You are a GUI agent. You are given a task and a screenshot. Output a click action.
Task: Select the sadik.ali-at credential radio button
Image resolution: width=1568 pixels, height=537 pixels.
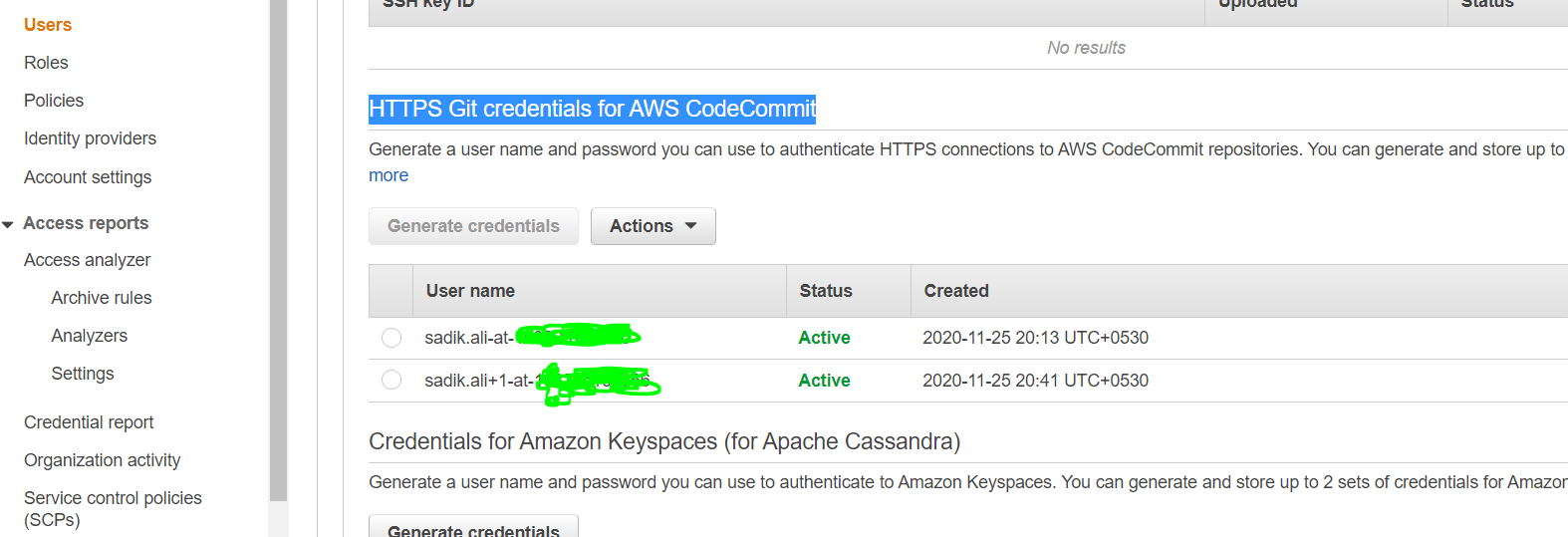pos(392,338)
